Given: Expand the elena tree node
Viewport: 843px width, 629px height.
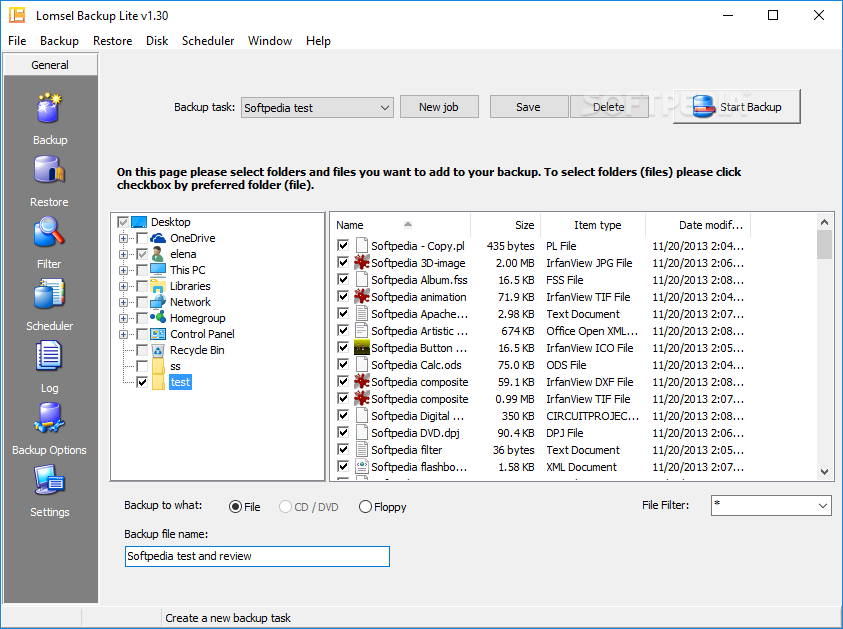Looking at the screenshot, I should pos(123,254).
